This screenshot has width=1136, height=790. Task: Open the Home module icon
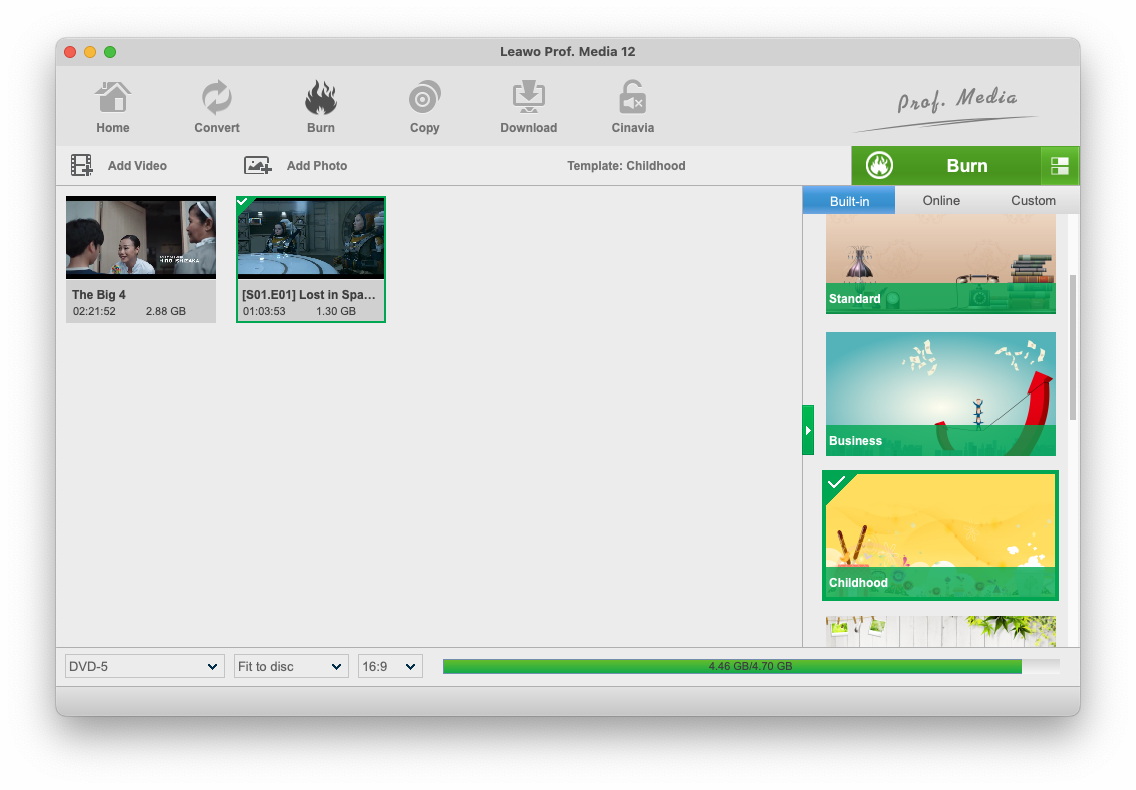coord(112,97)
